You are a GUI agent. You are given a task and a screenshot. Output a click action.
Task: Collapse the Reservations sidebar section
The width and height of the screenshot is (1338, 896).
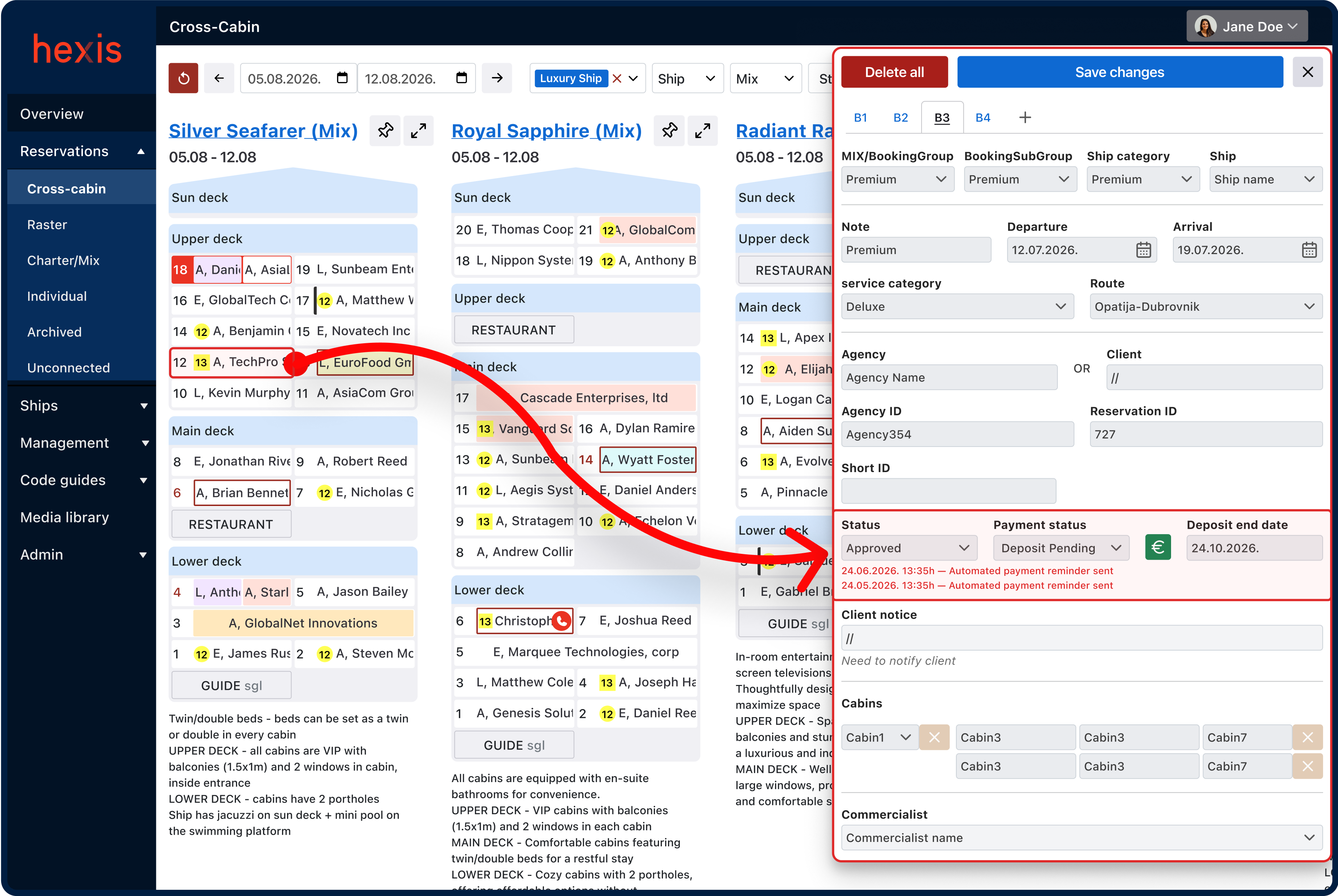pyautogui.click(x=141, y=152)
